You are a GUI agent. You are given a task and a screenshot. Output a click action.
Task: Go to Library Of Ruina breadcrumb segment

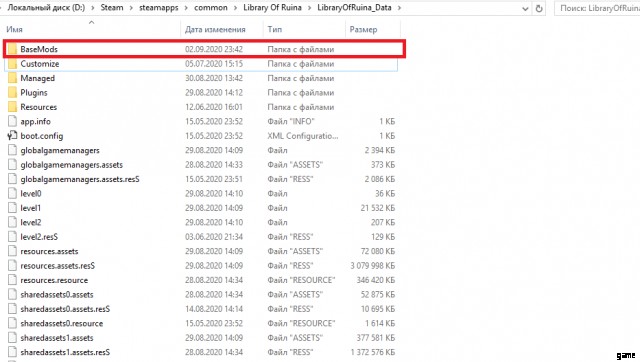click(272, 8)
